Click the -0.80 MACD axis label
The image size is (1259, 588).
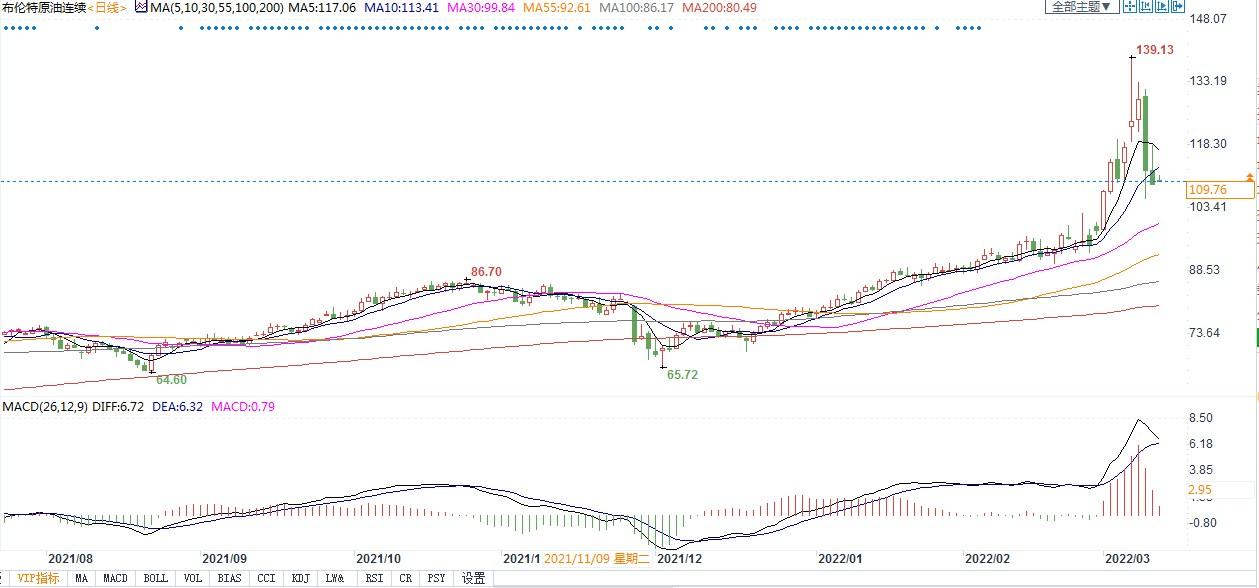pyautogui.click(x=1201, y=523)
